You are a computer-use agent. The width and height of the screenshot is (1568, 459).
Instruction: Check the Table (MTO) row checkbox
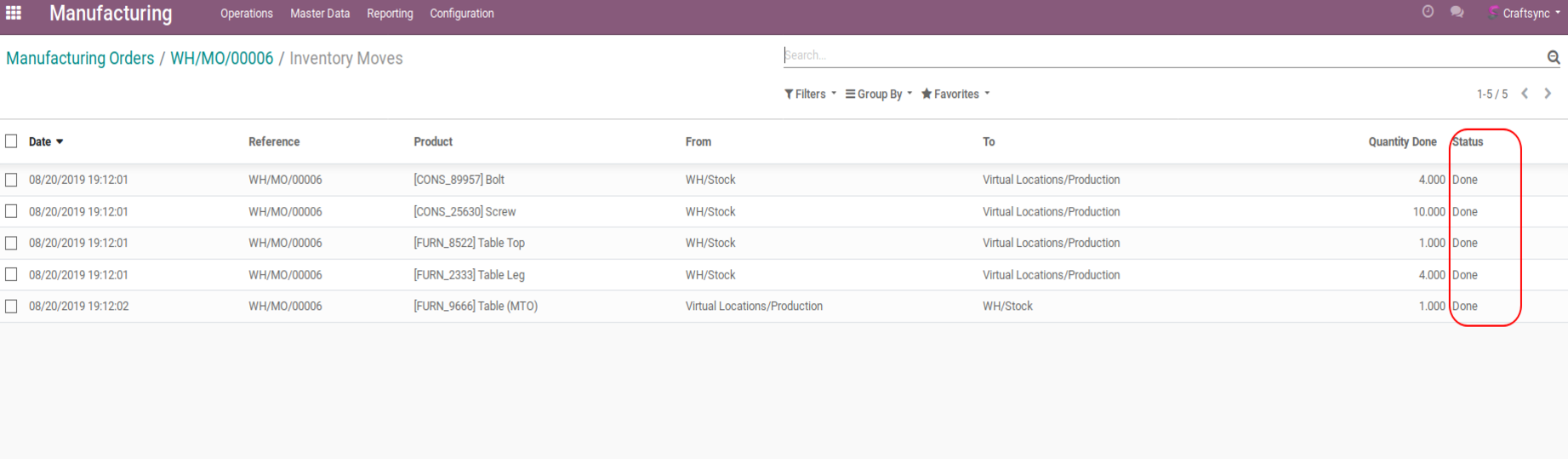point(11,306)
